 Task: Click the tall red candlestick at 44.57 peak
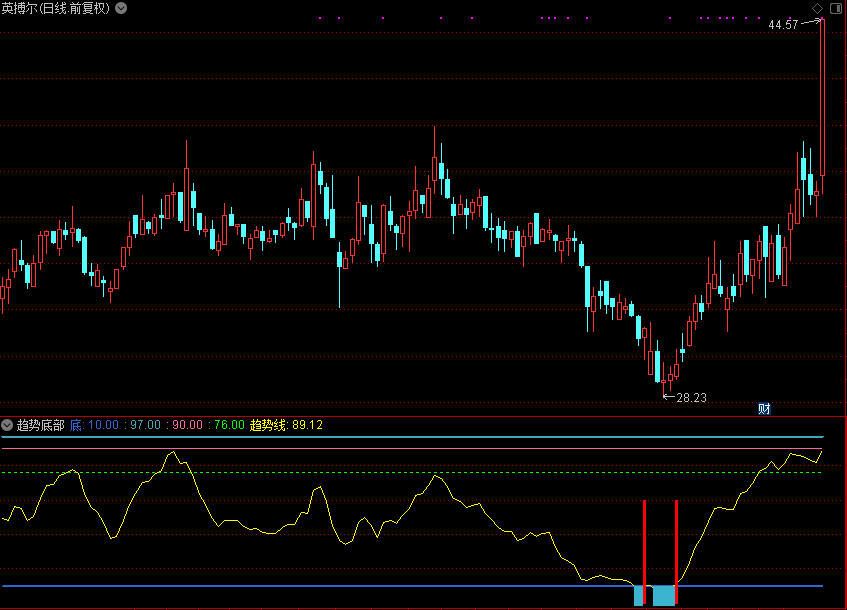(x=822, y=100)
